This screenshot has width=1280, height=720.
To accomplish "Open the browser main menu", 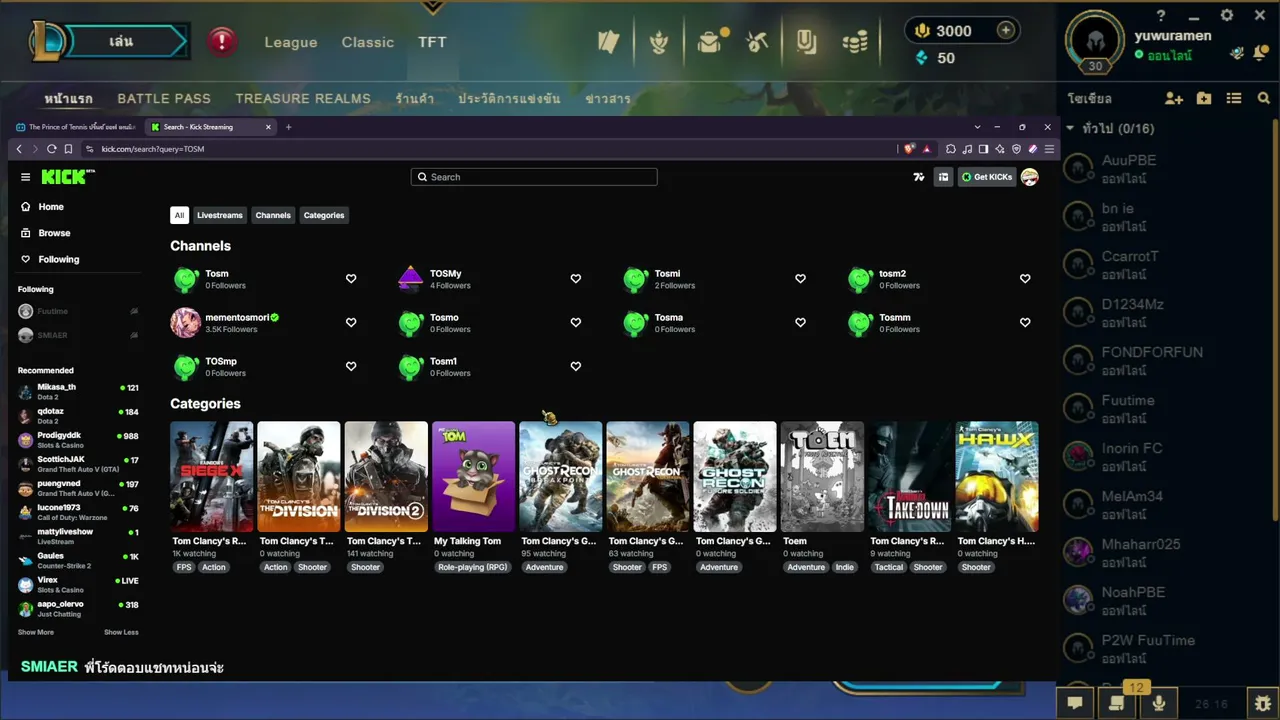I will tap(1049, 149).
